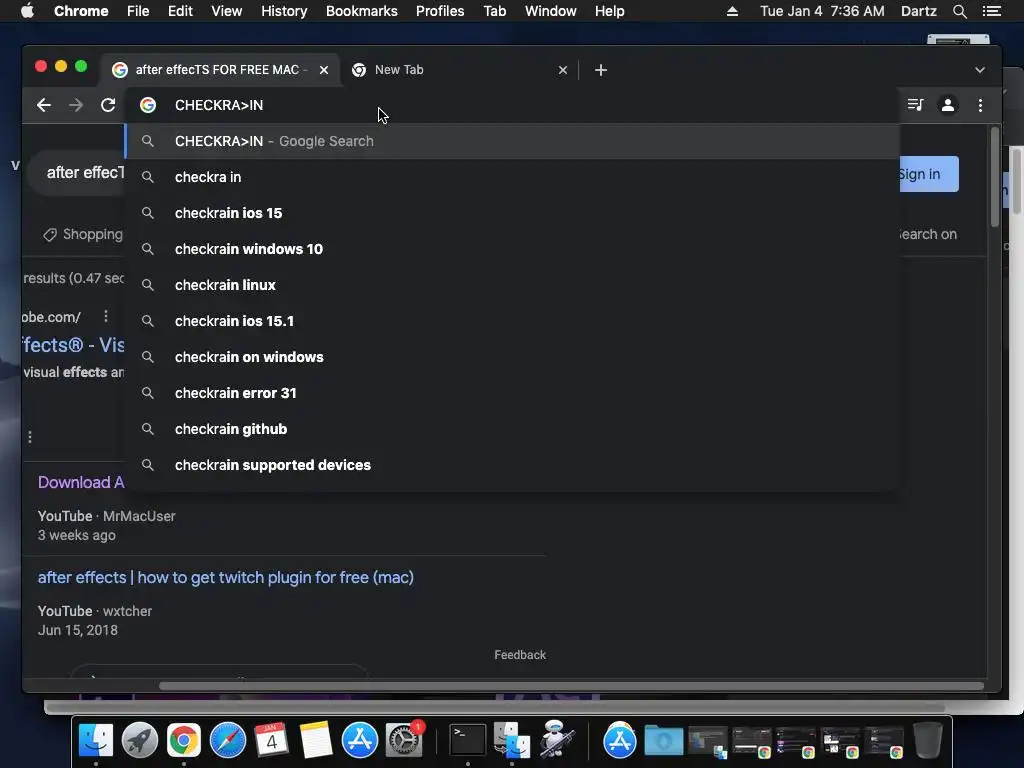Viewport: 1024px width, 768px height.
Task: Click the Dartz user name in the menu bar
Action: (x=919, y=11)
